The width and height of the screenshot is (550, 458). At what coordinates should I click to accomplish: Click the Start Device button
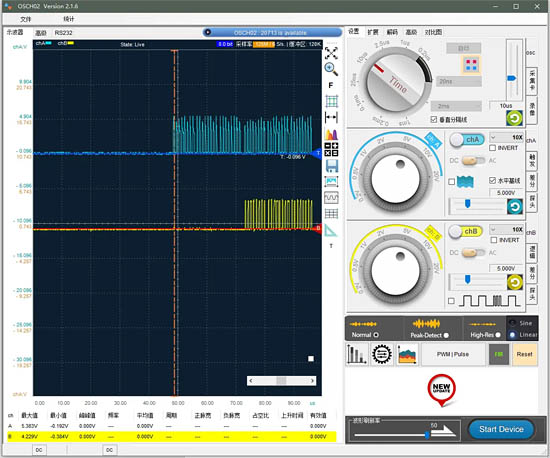point(501,429)
